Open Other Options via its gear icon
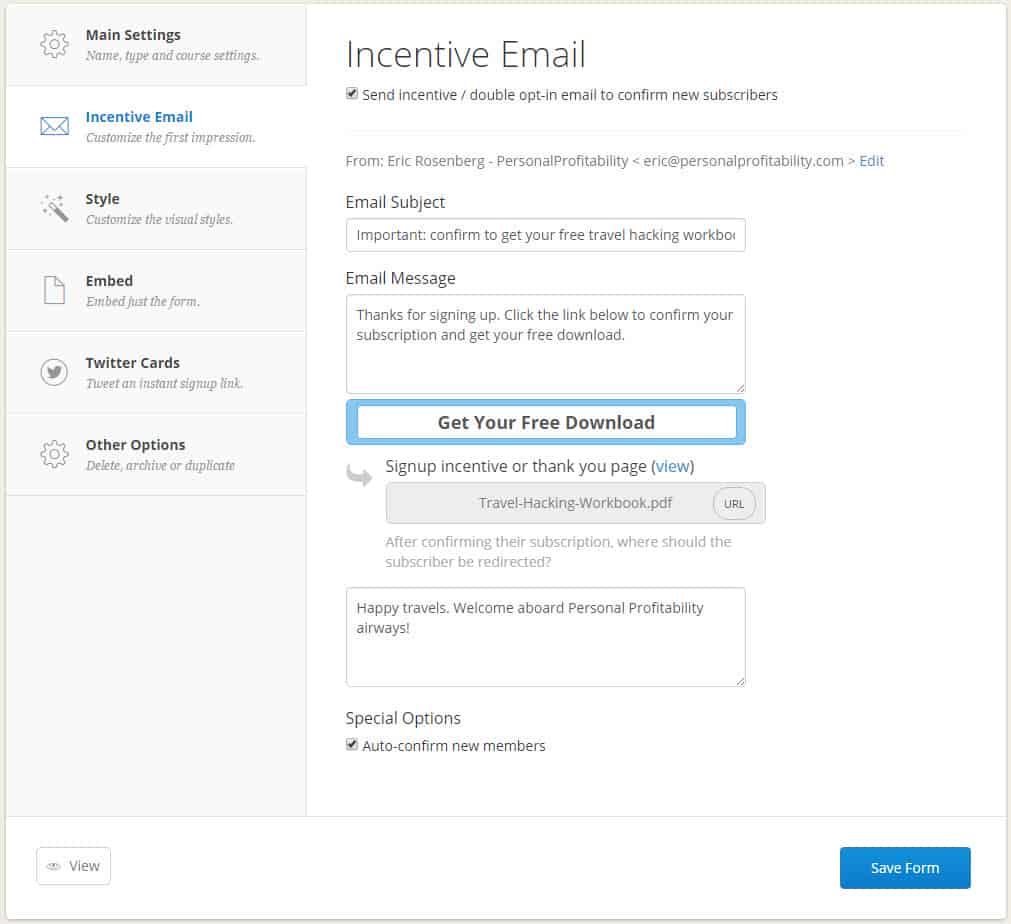 pyautogui.click(x=55, y=454)
